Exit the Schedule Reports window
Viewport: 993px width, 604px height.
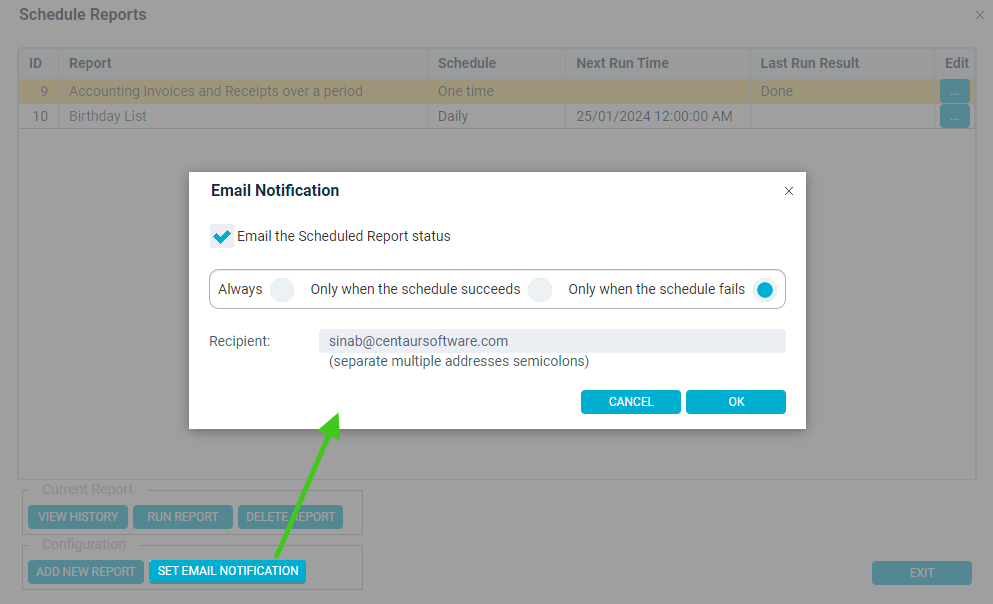[922, 573]
